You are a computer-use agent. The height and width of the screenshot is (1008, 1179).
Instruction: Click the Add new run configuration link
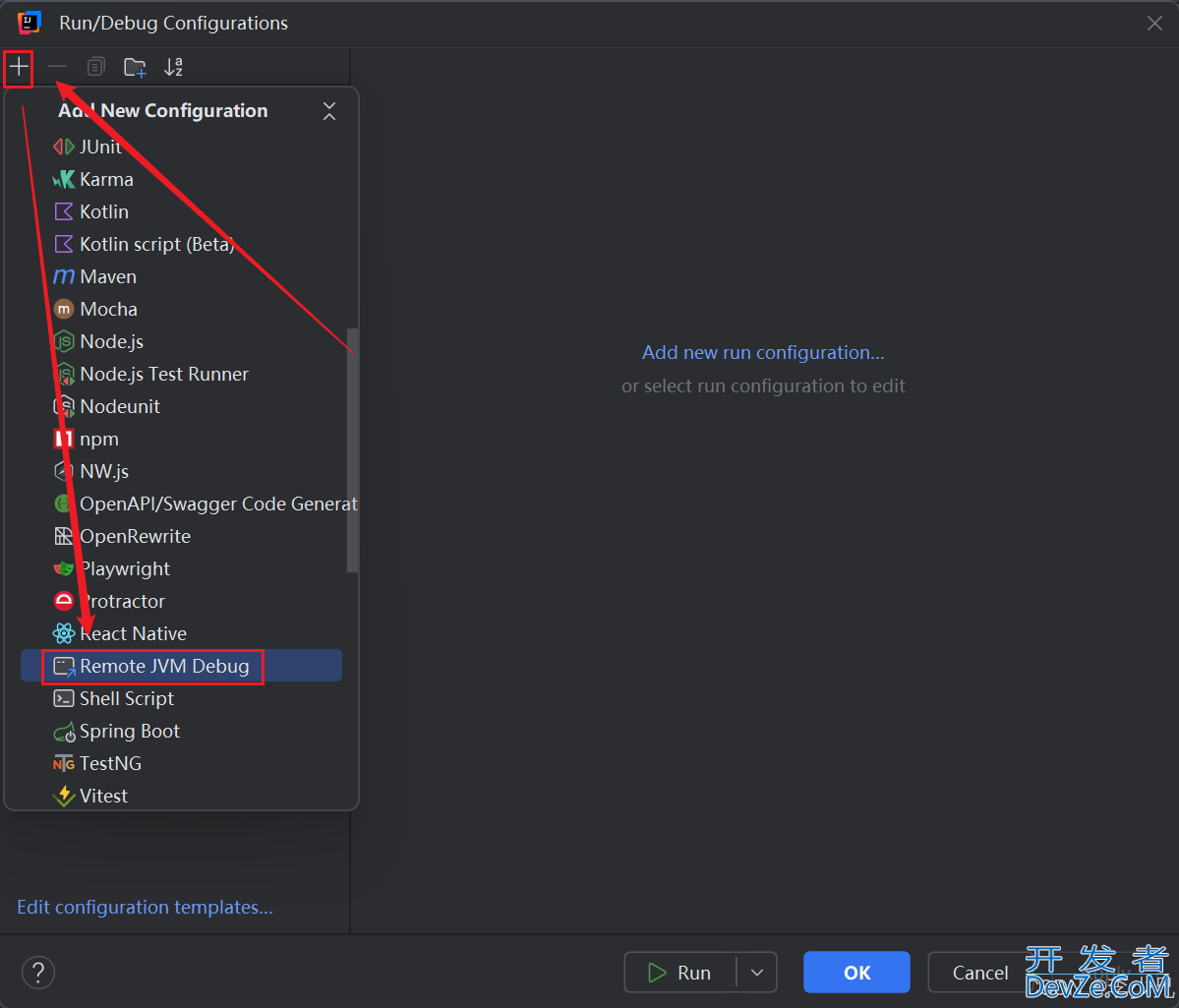tap(762, 352)
